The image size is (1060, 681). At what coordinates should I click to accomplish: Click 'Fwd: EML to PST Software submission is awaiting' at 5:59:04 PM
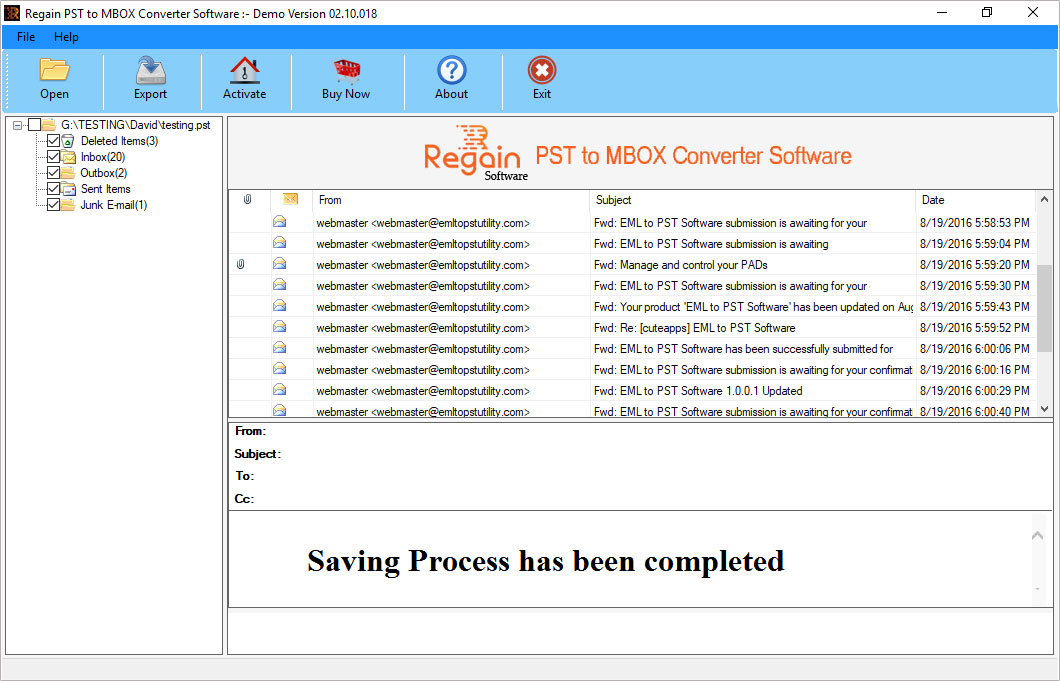710,243
